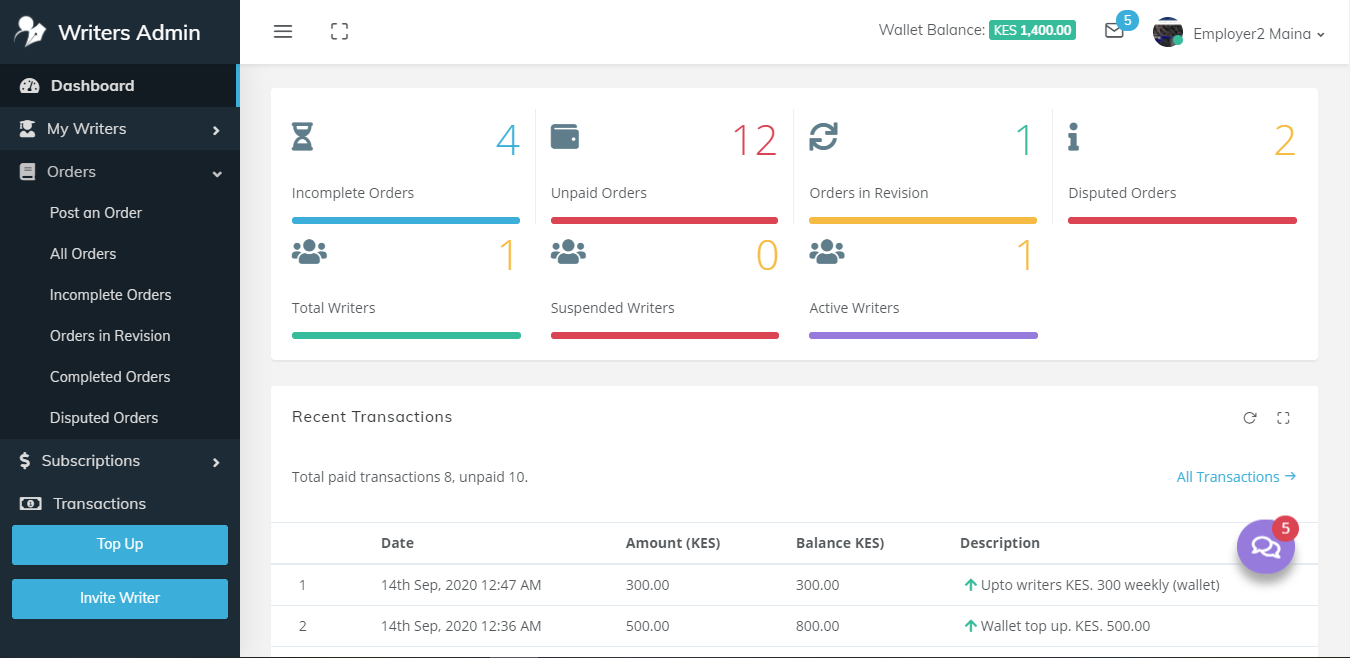Viewport: 1350px width, 658px height.
Task: Click the Recent Transactions heading
Action: click(372, 417)
